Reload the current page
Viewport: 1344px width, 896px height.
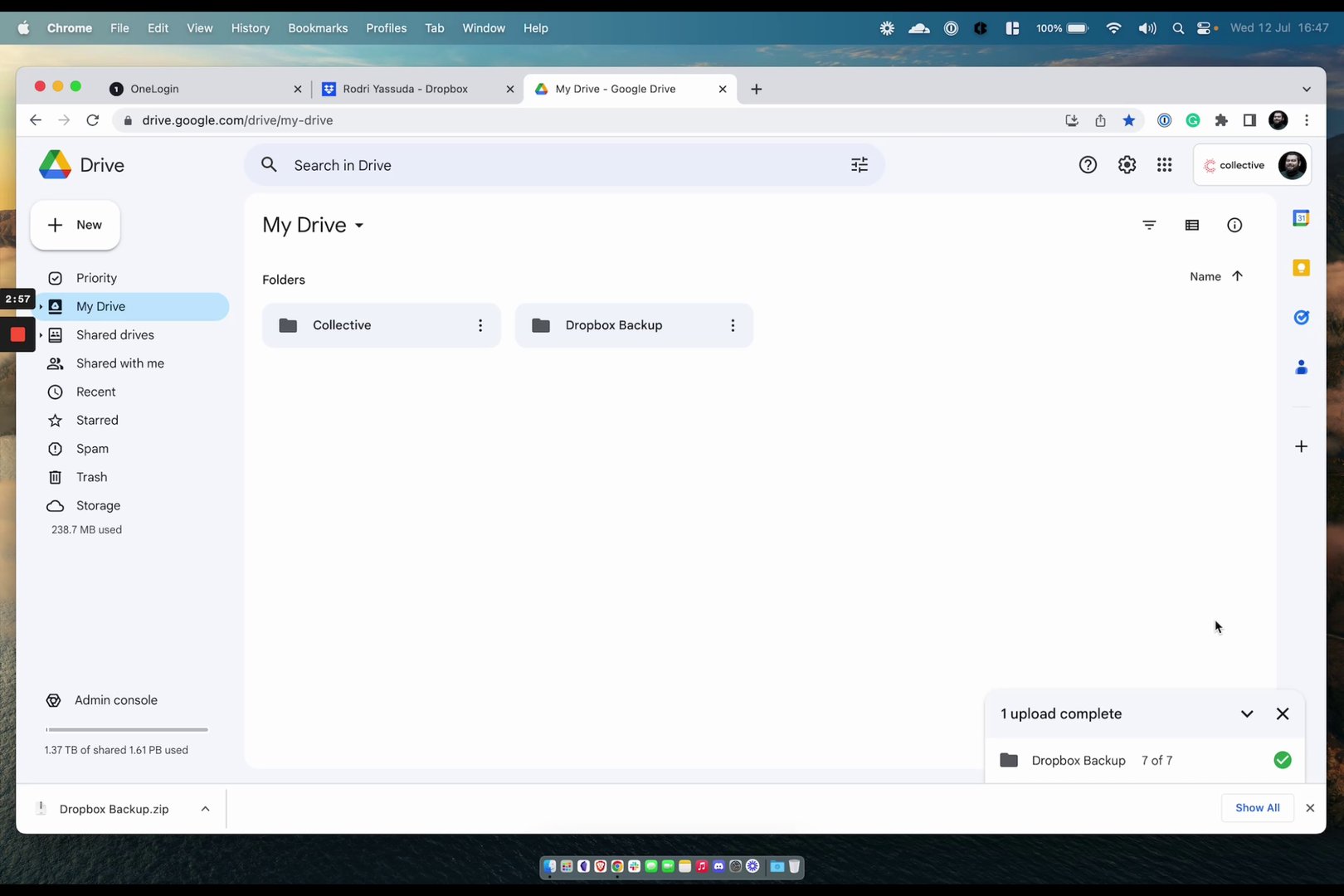point(93,120)
